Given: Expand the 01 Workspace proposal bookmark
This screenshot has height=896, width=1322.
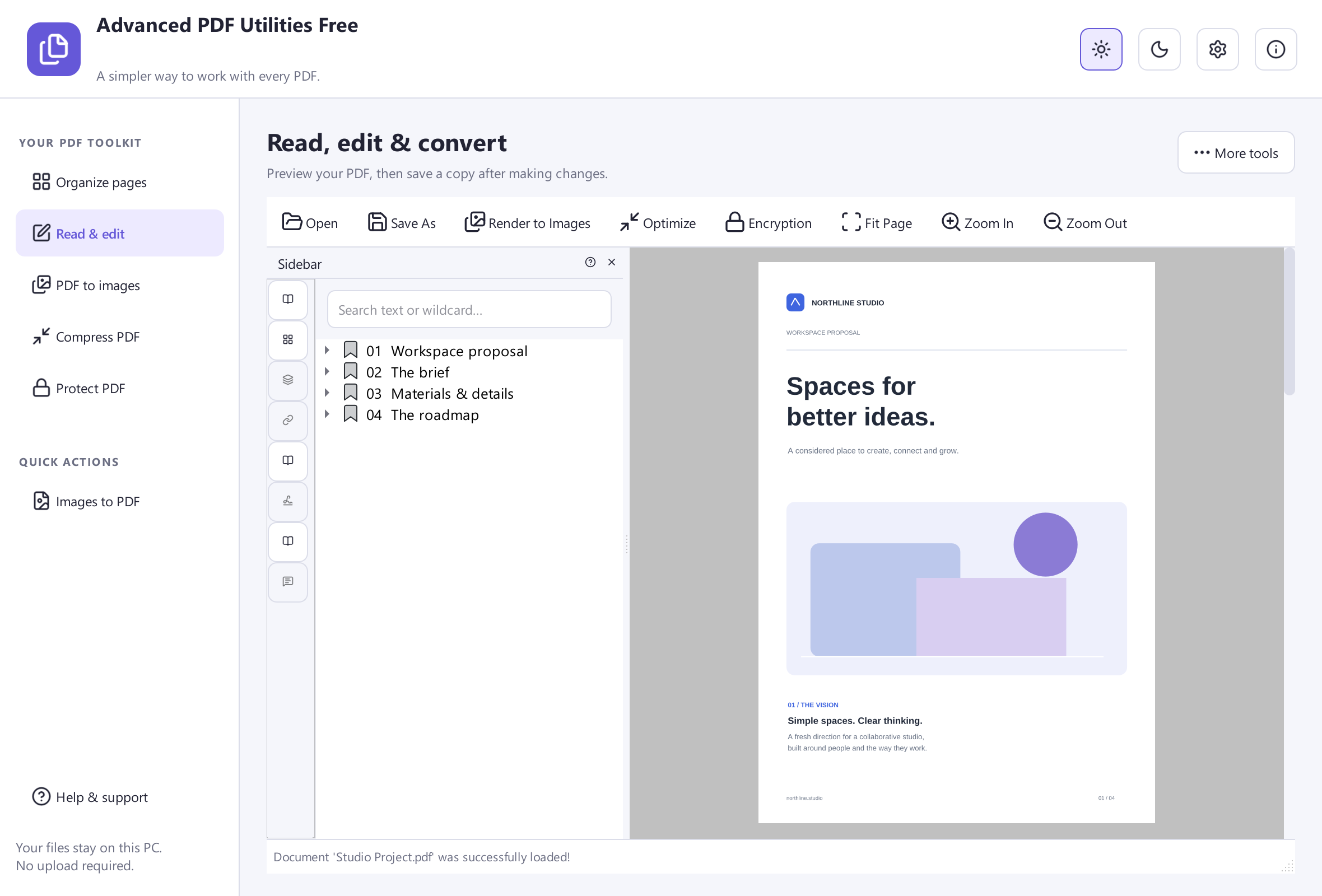Looking at the screenshot, I should tap(327, 350).
